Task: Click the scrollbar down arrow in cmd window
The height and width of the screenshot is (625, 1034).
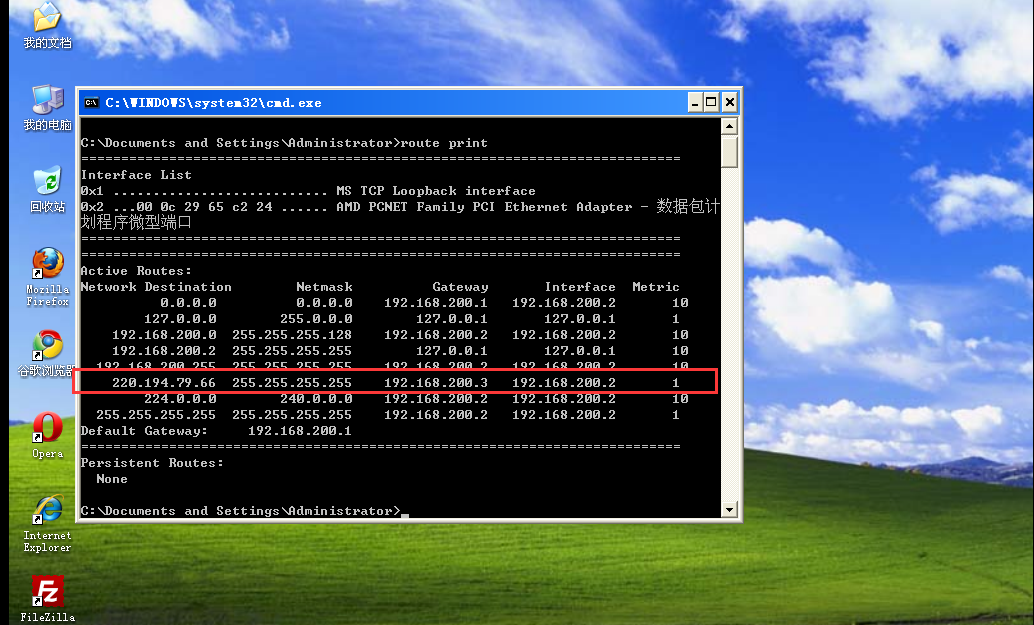Action: coord(729,509)
